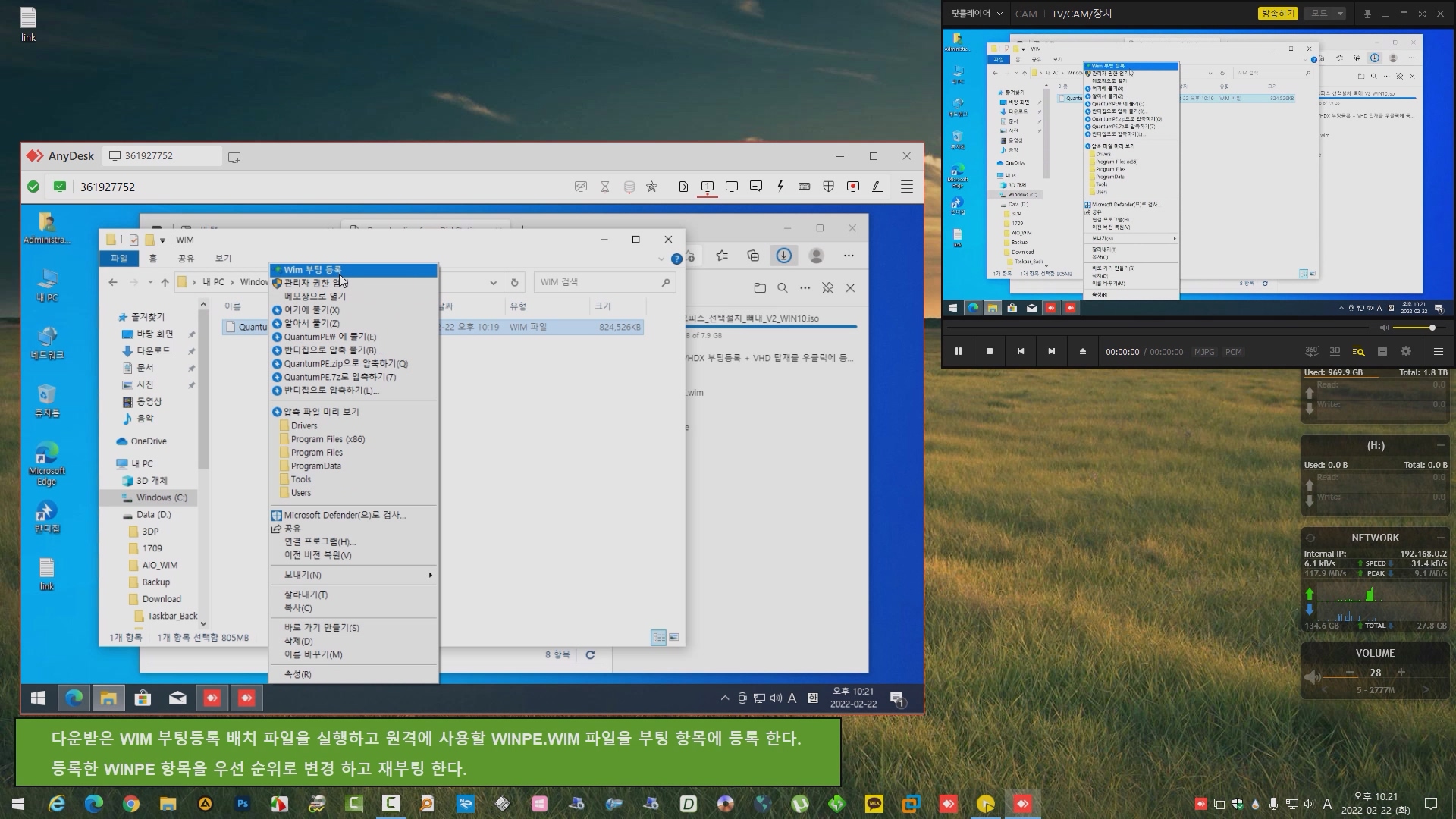This screenshot has width=1456, height=819.
Task: Select monitor 1 in AnyDesk toolbar
Action: coord(708,187)
